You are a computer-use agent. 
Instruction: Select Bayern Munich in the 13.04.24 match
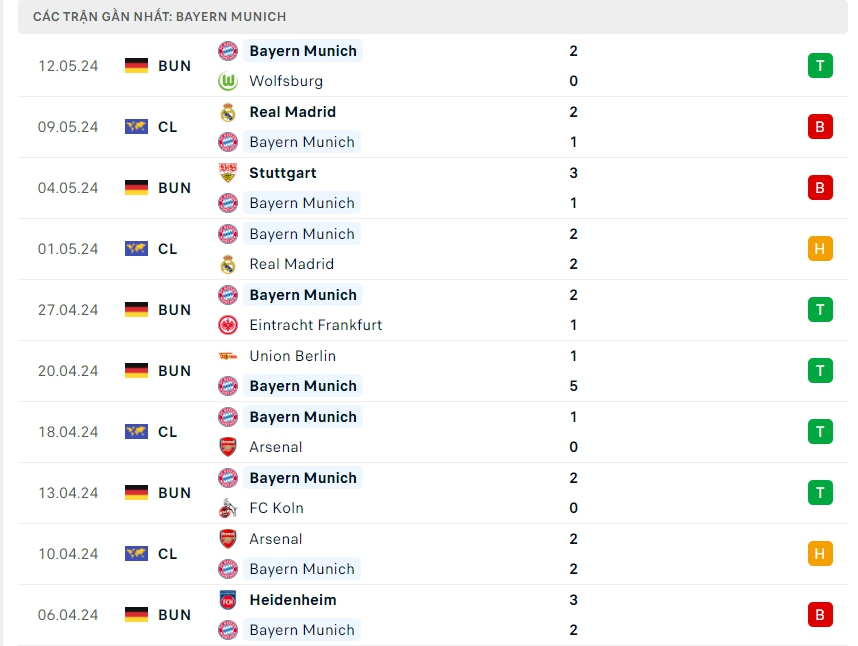[x=302, y=478]
